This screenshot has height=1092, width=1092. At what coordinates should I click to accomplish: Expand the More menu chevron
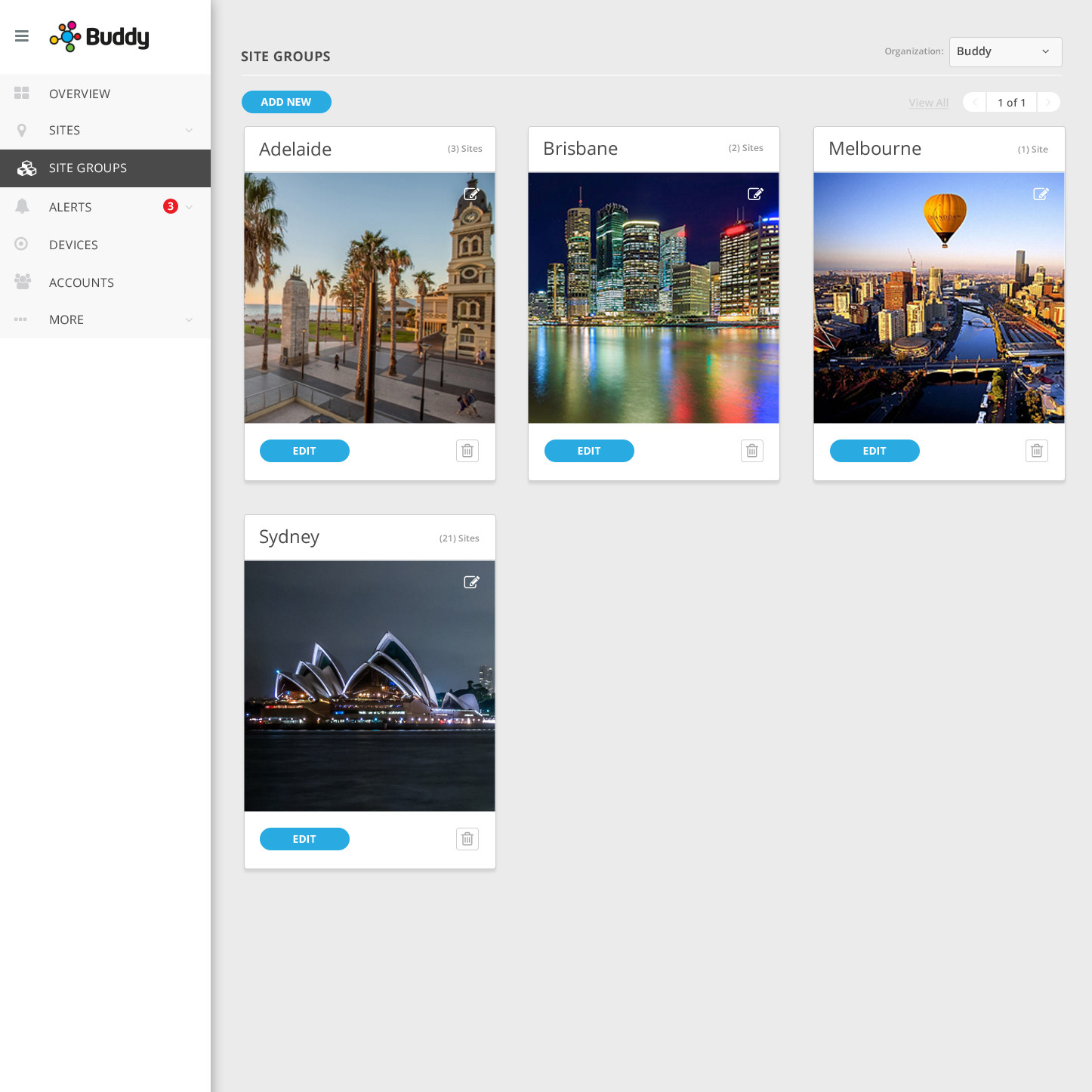point(189,319)
